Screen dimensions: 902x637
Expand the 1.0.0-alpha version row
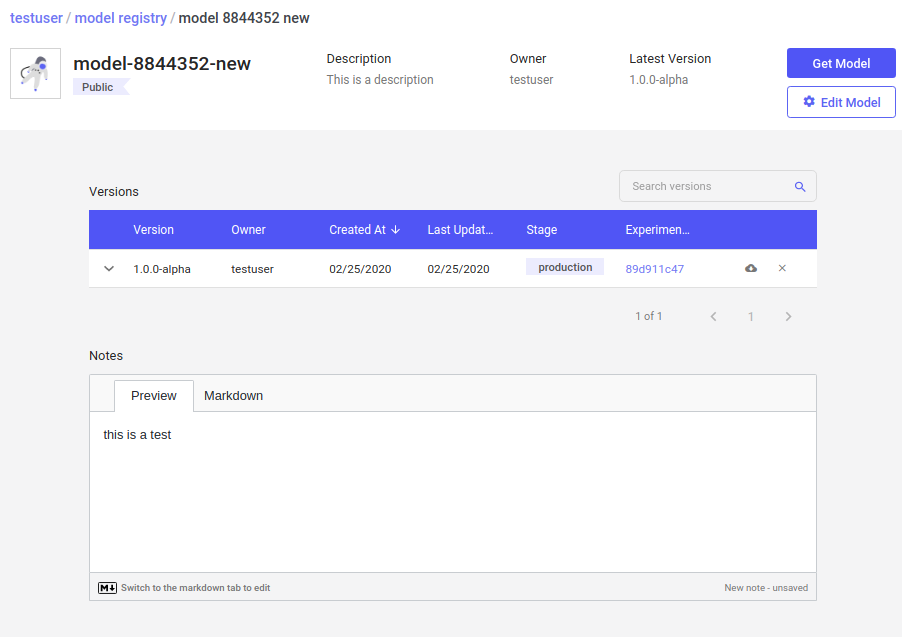pyautogui.click(x=110, y=268)
